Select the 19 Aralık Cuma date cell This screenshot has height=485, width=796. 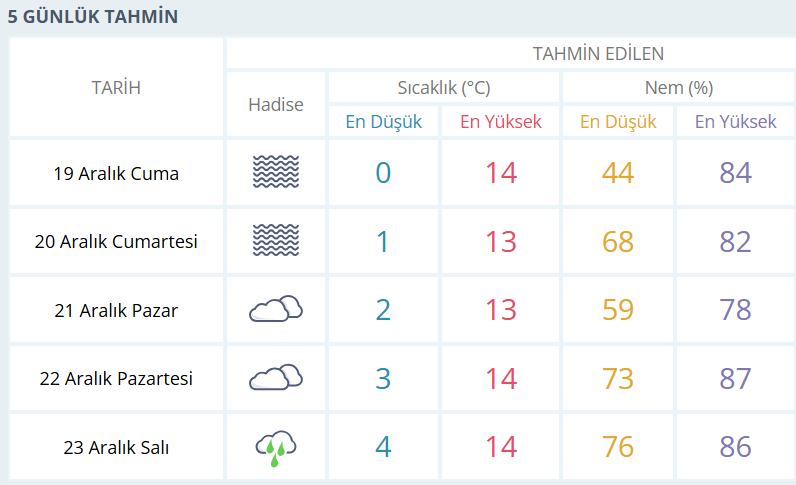pyautogui.click(x=116, y=173)
